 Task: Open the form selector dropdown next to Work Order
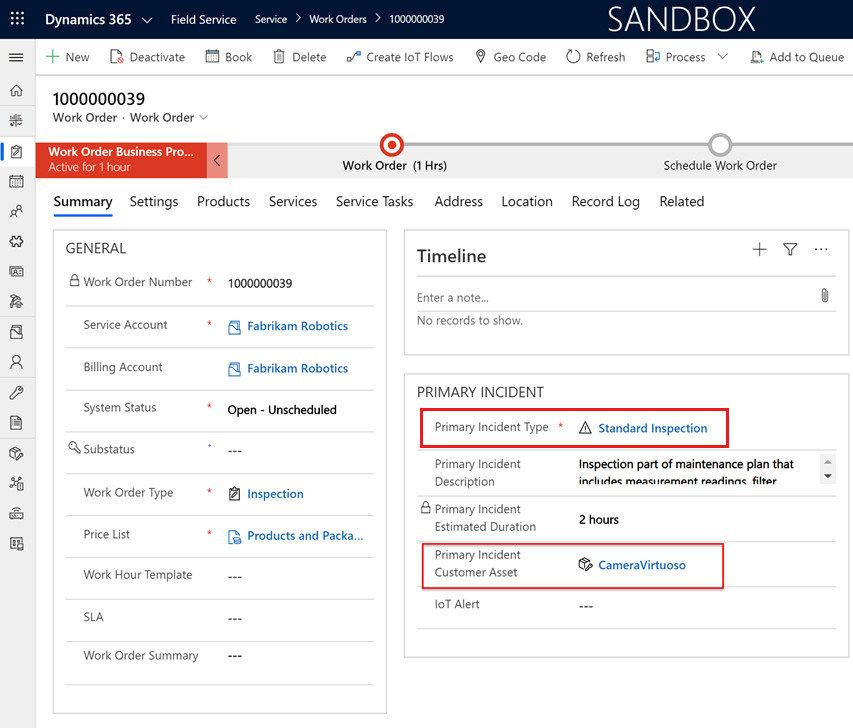pos(204,118)
